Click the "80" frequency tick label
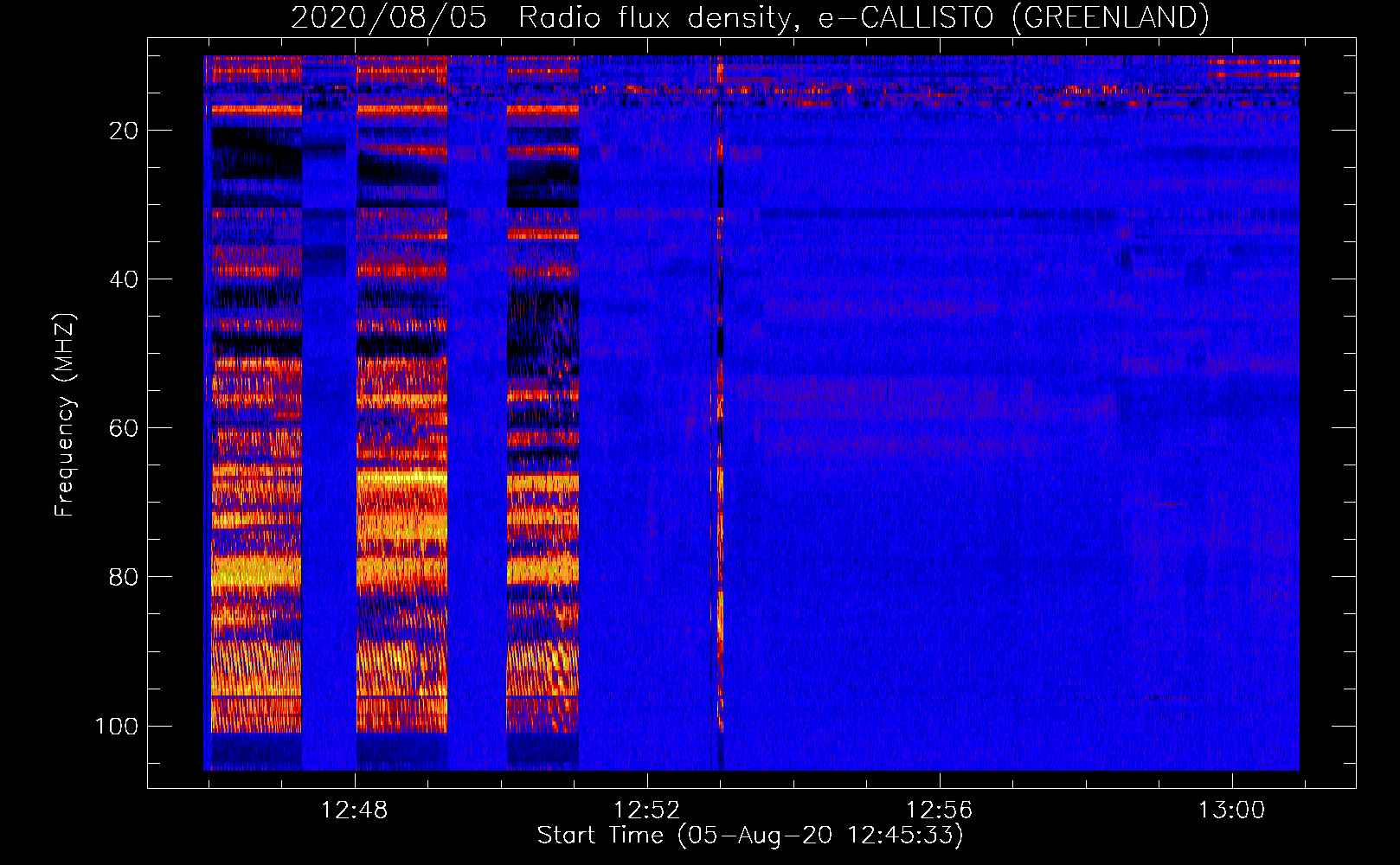Screen dimensions: 1400x865 (x=124, y=577)
